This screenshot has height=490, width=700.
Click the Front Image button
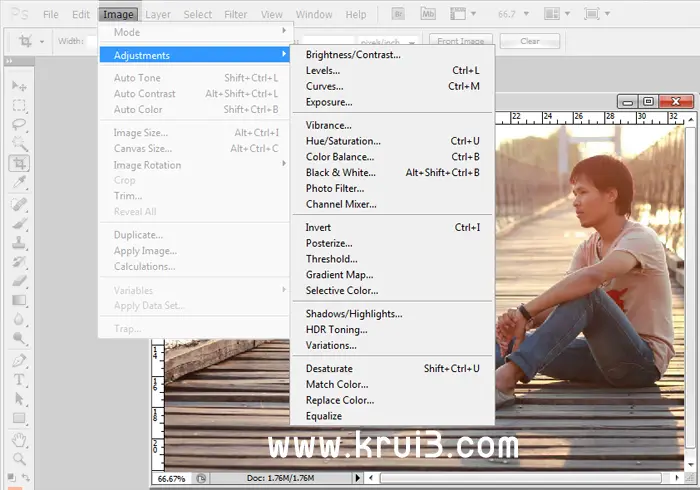point(460,42)
